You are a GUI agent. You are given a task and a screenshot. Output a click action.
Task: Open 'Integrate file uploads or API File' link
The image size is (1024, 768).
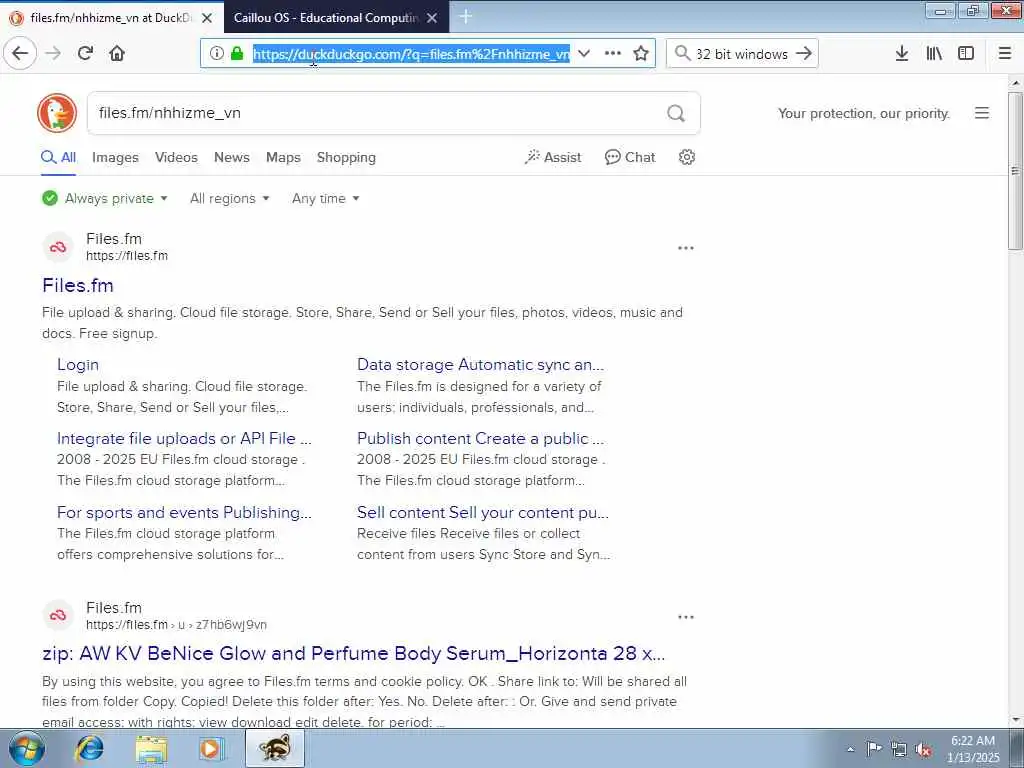(184, 438)
